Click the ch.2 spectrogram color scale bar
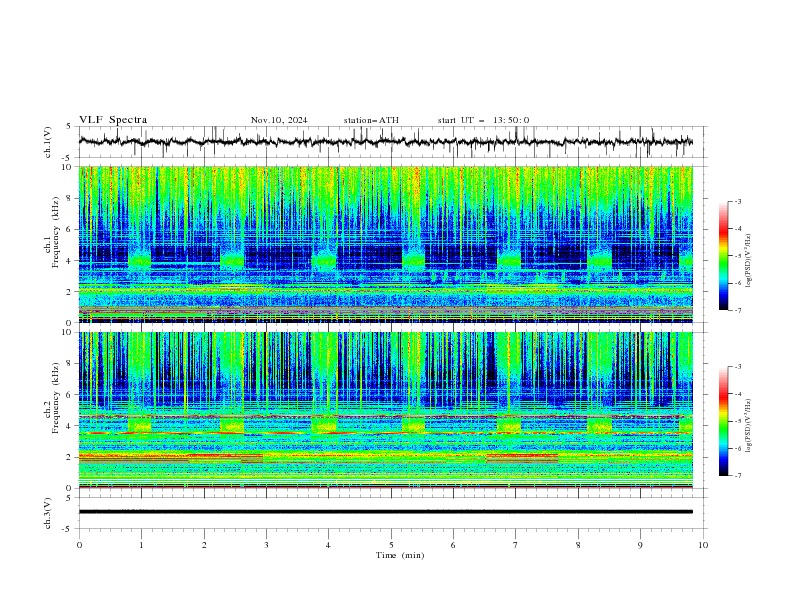Screen dimensions: 792x612 pos(723,421)
